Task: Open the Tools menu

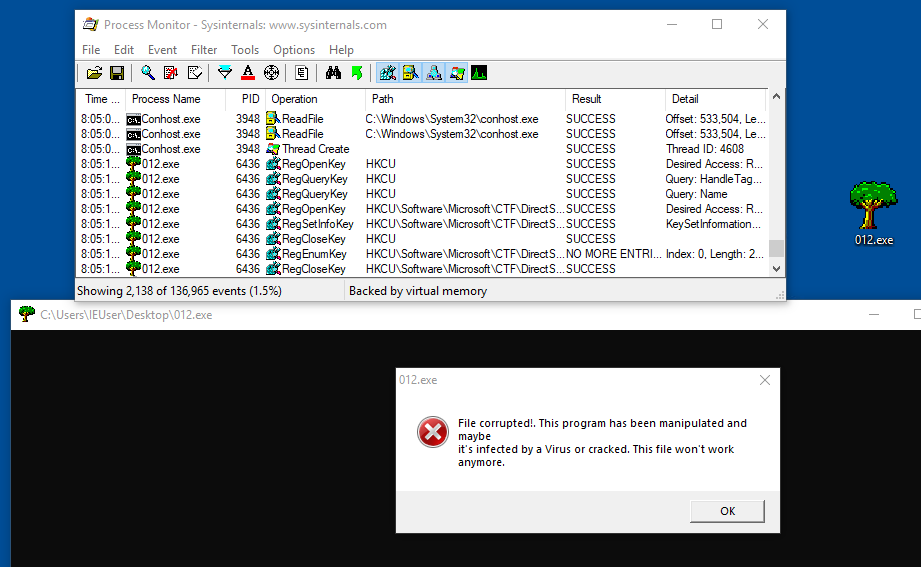Action: click(245, 50)
